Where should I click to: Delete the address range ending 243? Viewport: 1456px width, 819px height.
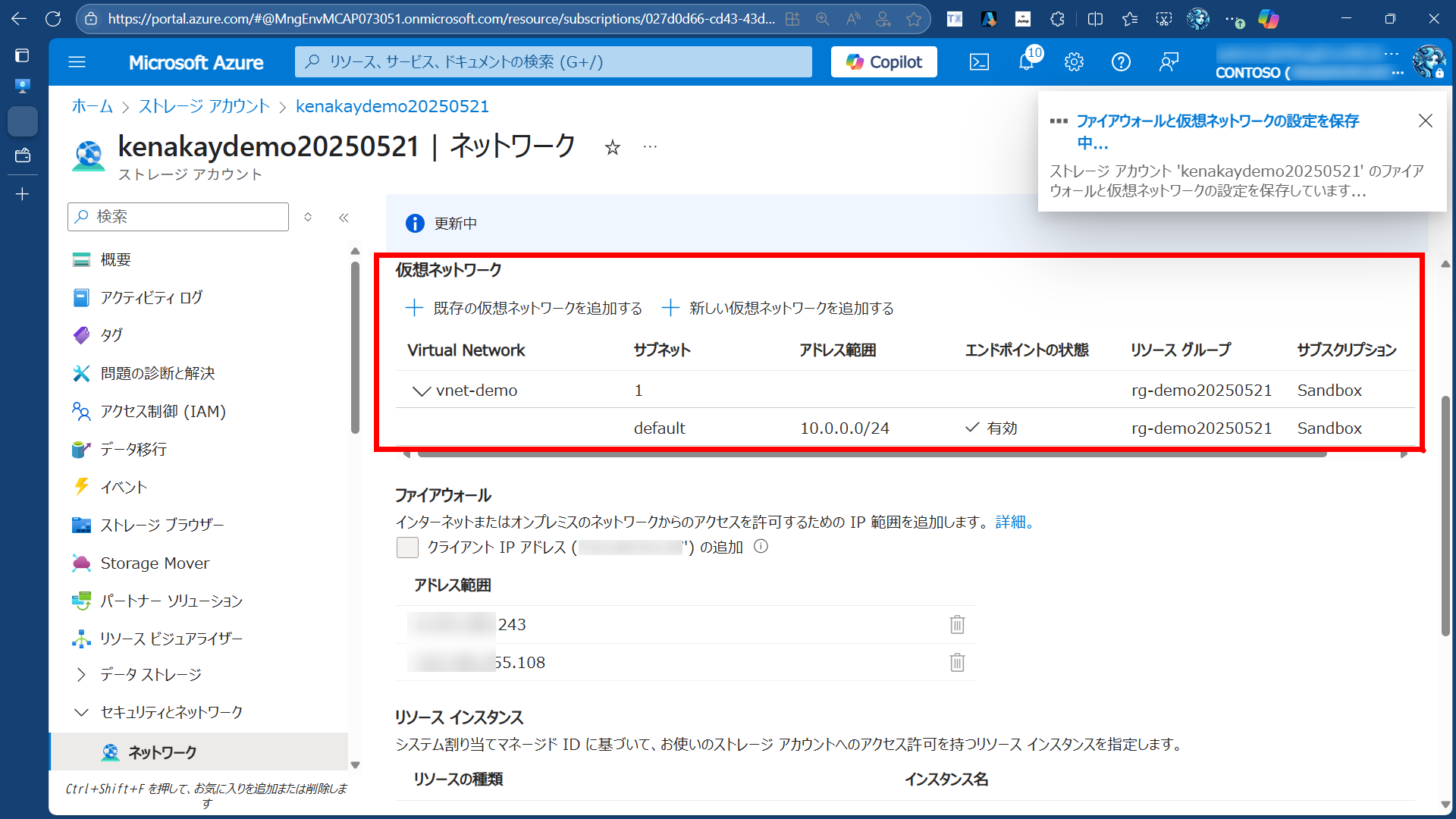point(957,624)
